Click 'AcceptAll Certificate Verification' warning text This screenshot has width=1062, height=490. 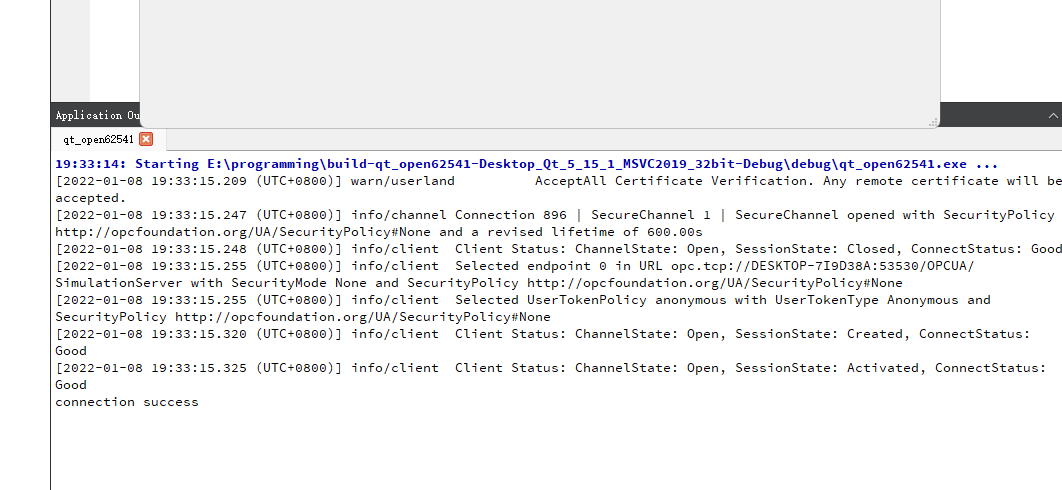(675, 181)
